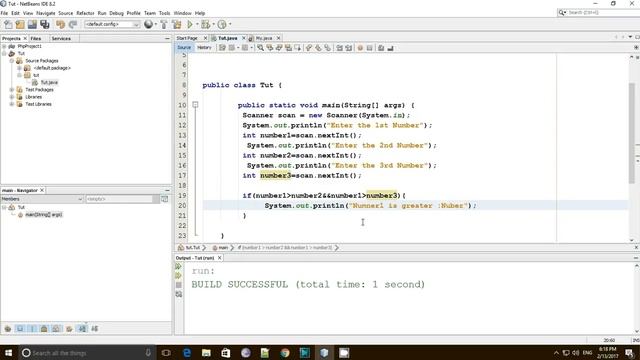
Task: Switch to the Services tab
Action: (61, 38)
